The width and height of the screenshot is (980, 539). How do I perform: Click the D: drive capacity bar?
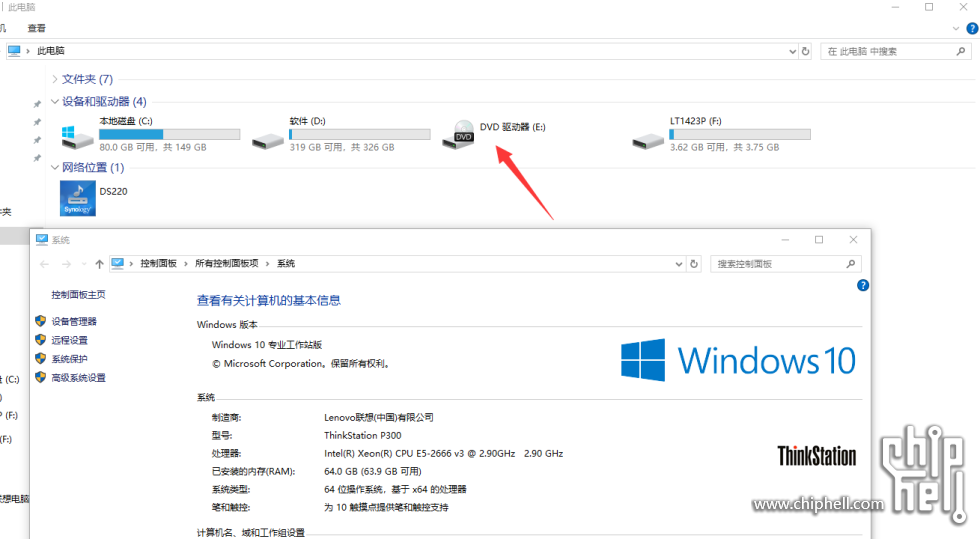[x=360, y=134]
